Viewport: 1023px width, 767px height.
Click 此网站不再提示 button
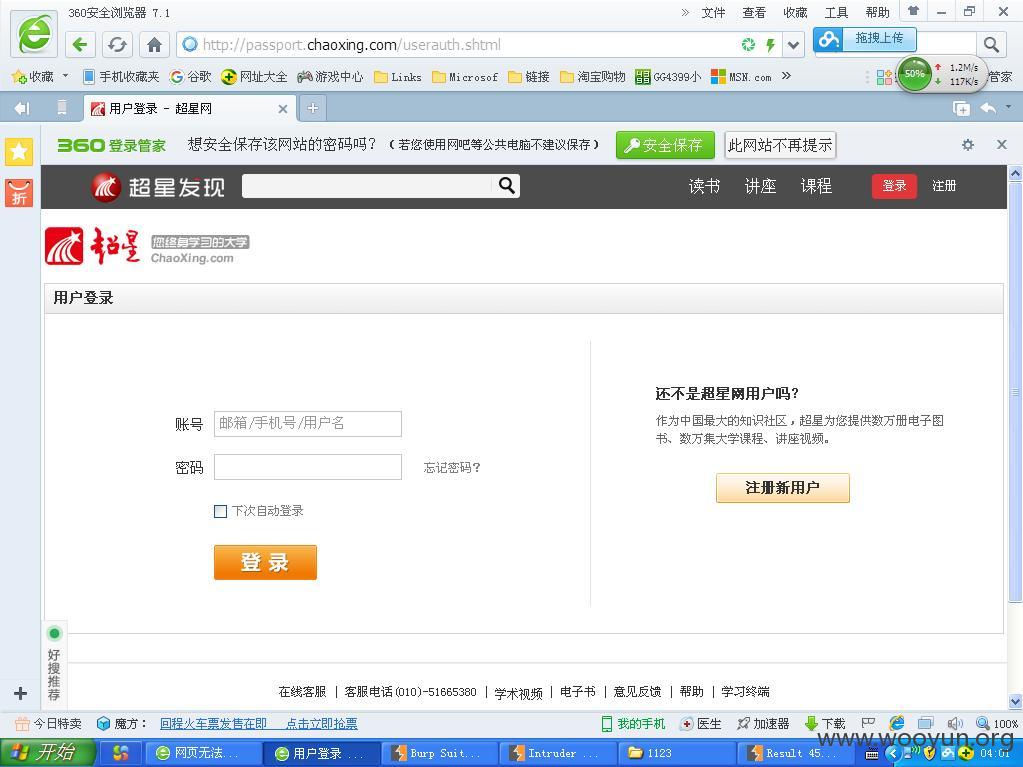click(780, 145)
